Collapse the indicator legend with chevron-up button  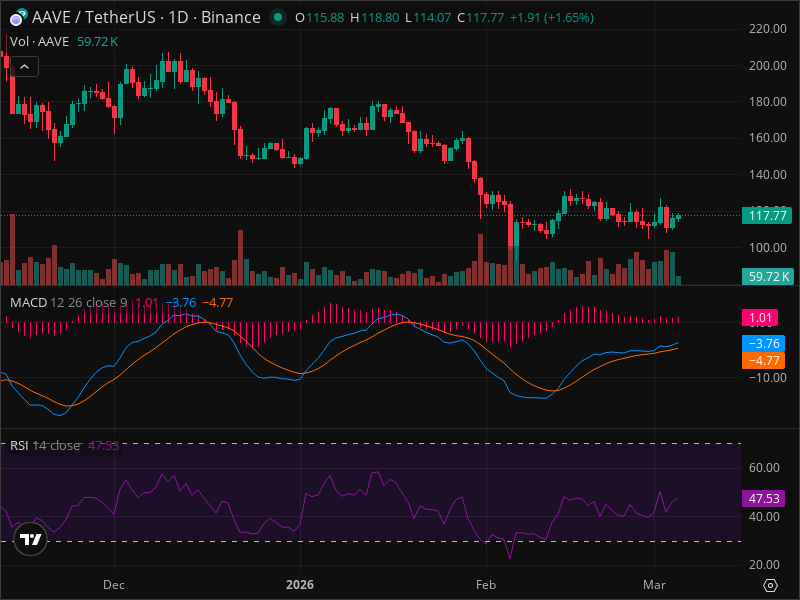24,66
